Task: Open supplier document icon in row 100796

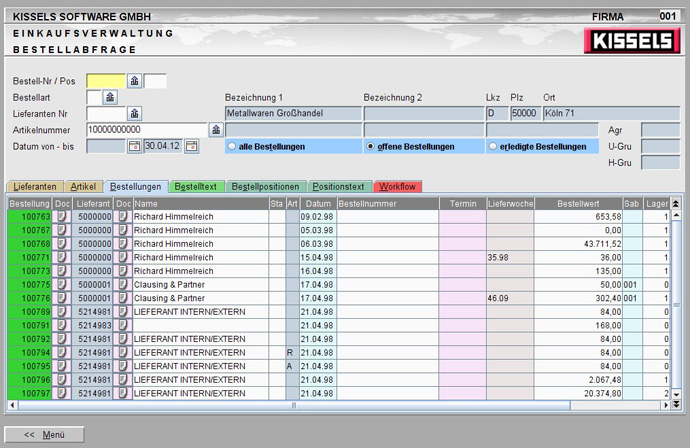Action: (123, 380)
